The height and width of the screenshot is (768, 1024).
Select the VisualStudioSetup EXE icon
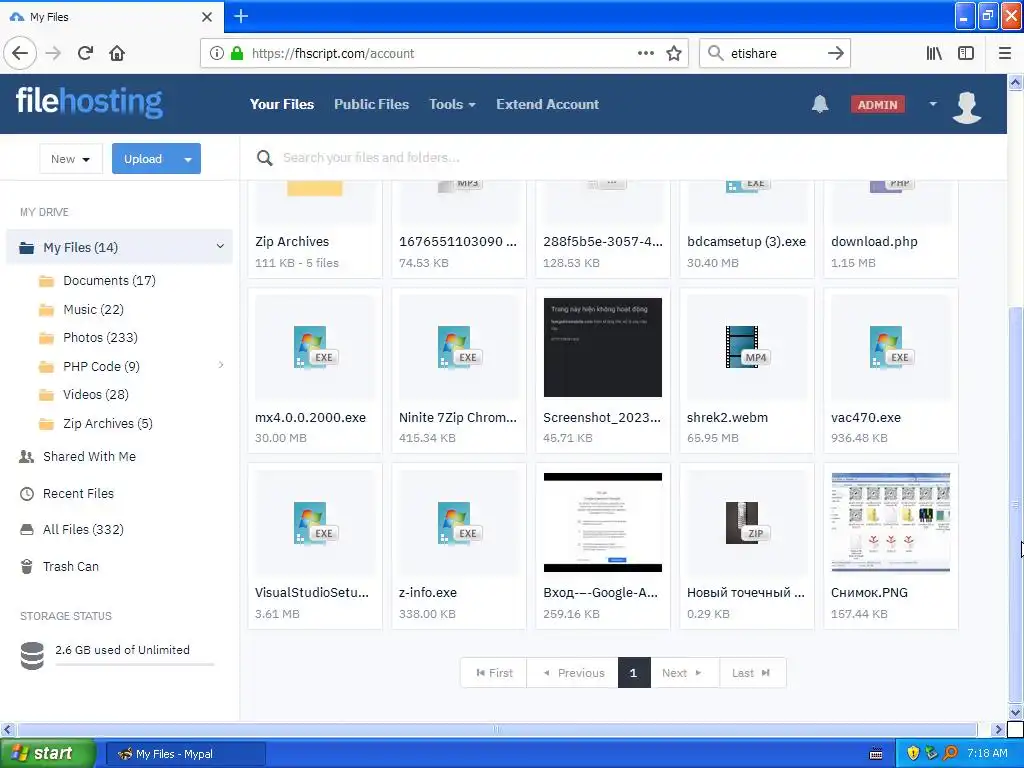tap(314, 523)
